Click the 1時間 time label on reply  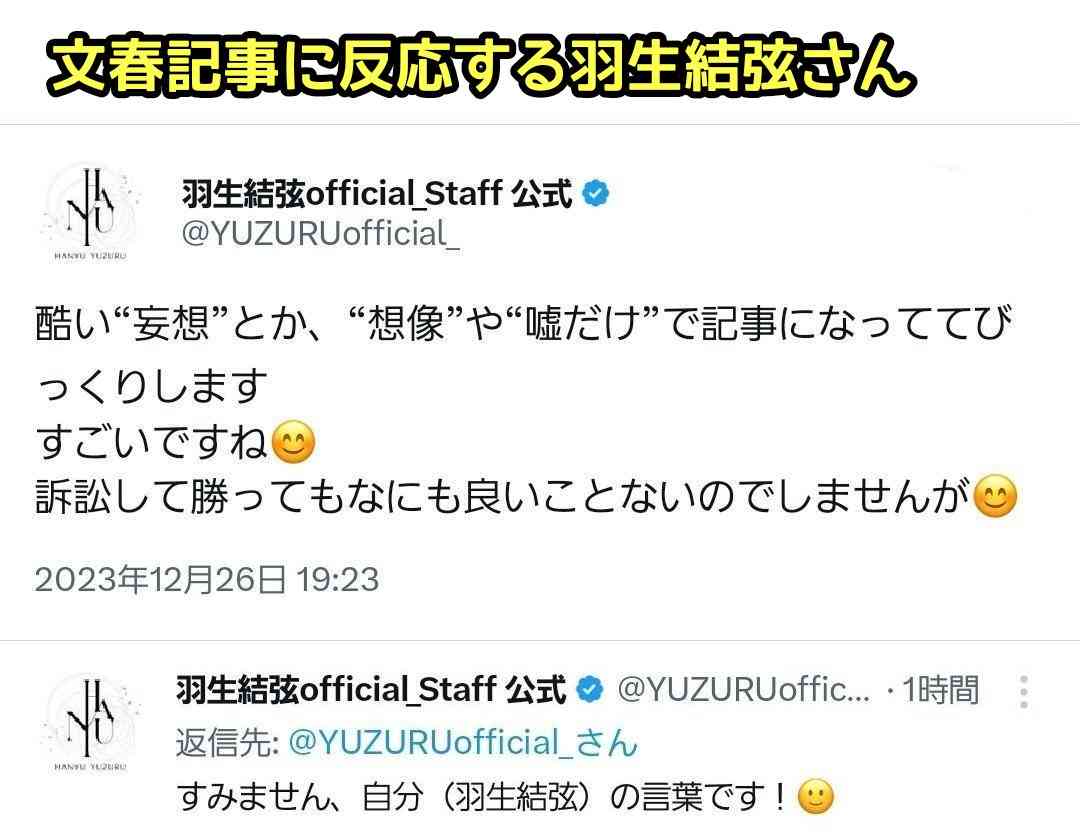pos(941,689)
